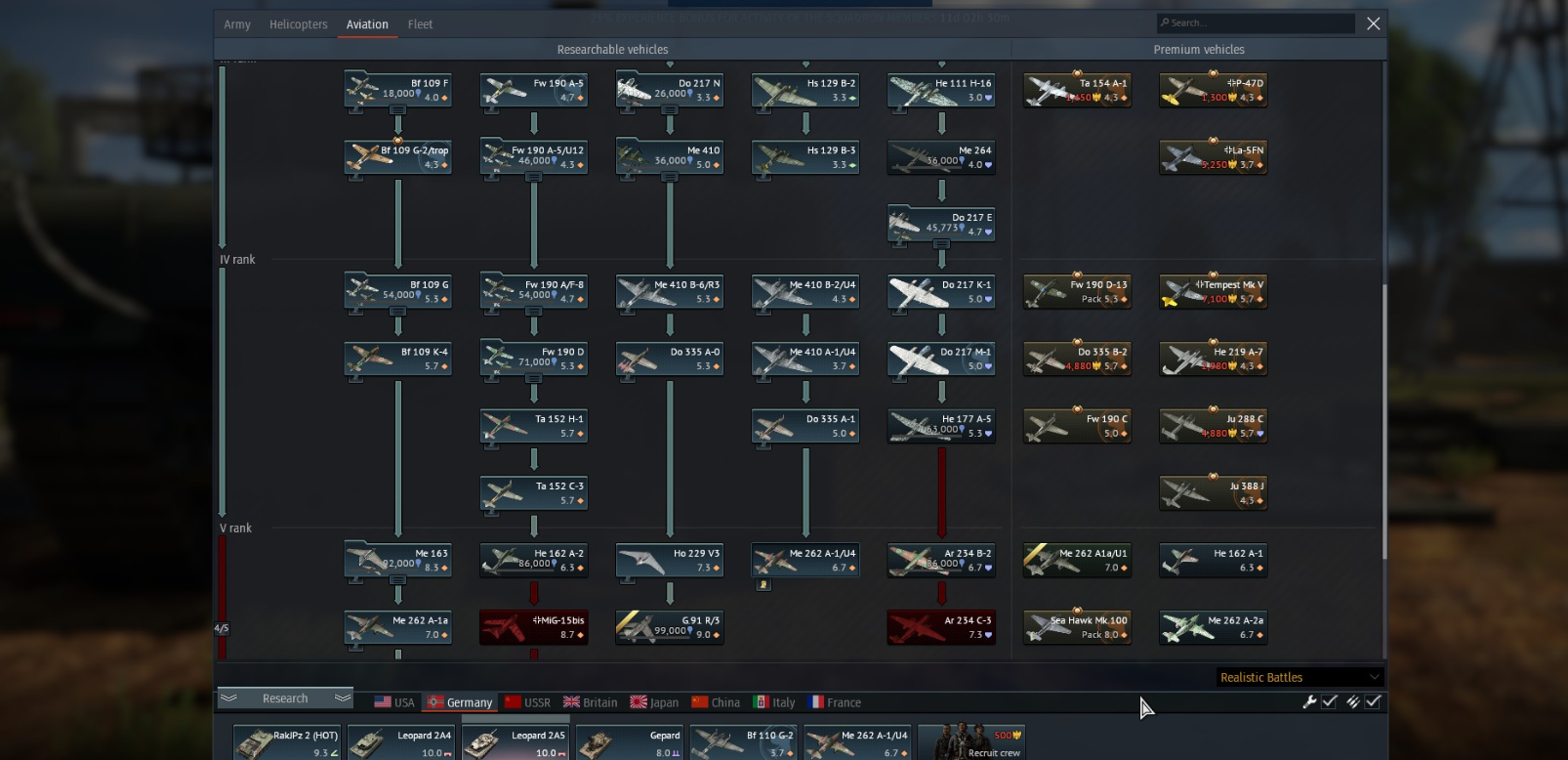This screenshot has width=1568, height=760.
Task: Click the G.91 R/3 jet card
Action: tap(669, 627)
